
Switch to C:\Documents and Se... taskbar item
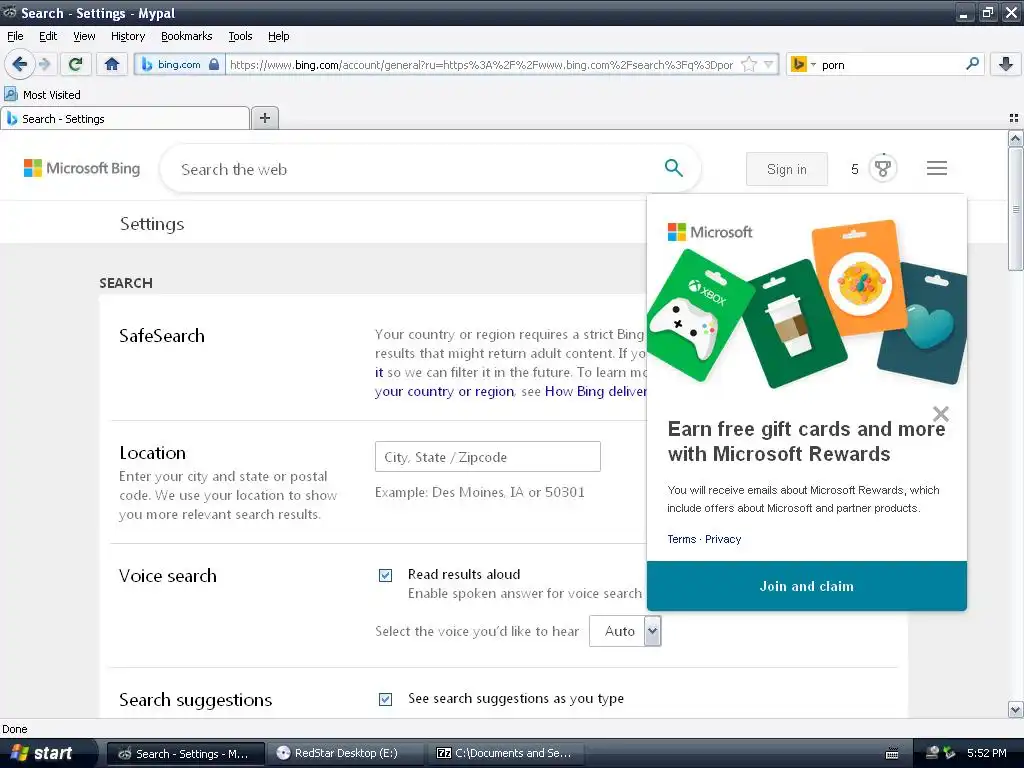[505, 753]
